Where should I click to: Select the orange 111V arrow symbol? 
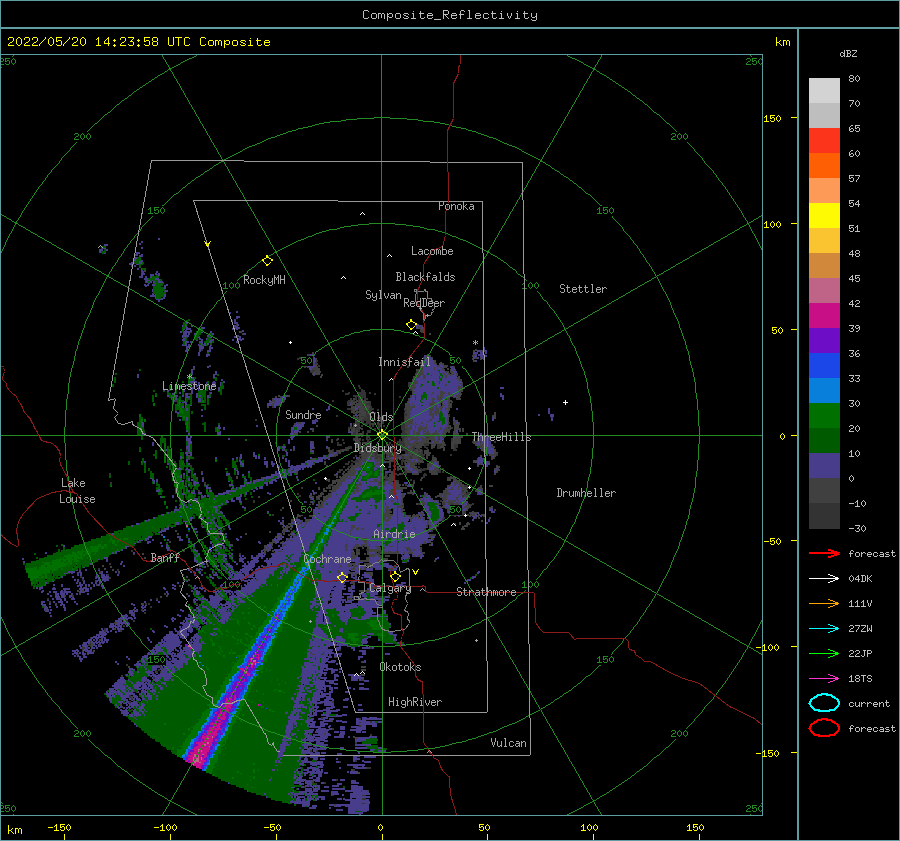click(x=824, y=603)
